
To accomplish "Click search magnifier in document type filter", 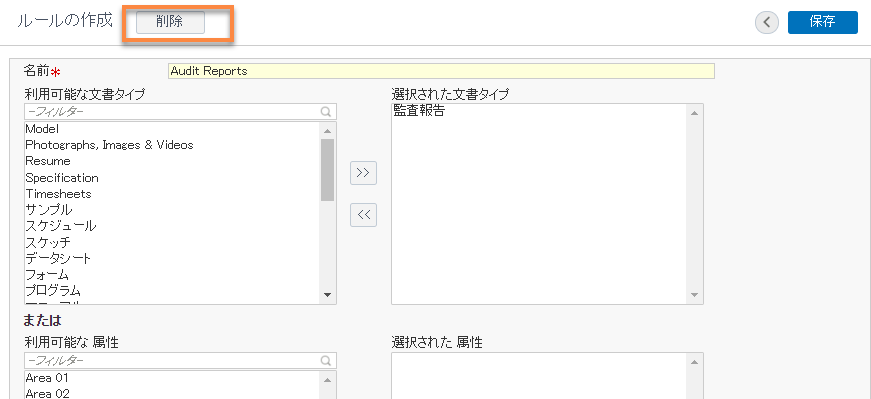I will coord(327,112).
